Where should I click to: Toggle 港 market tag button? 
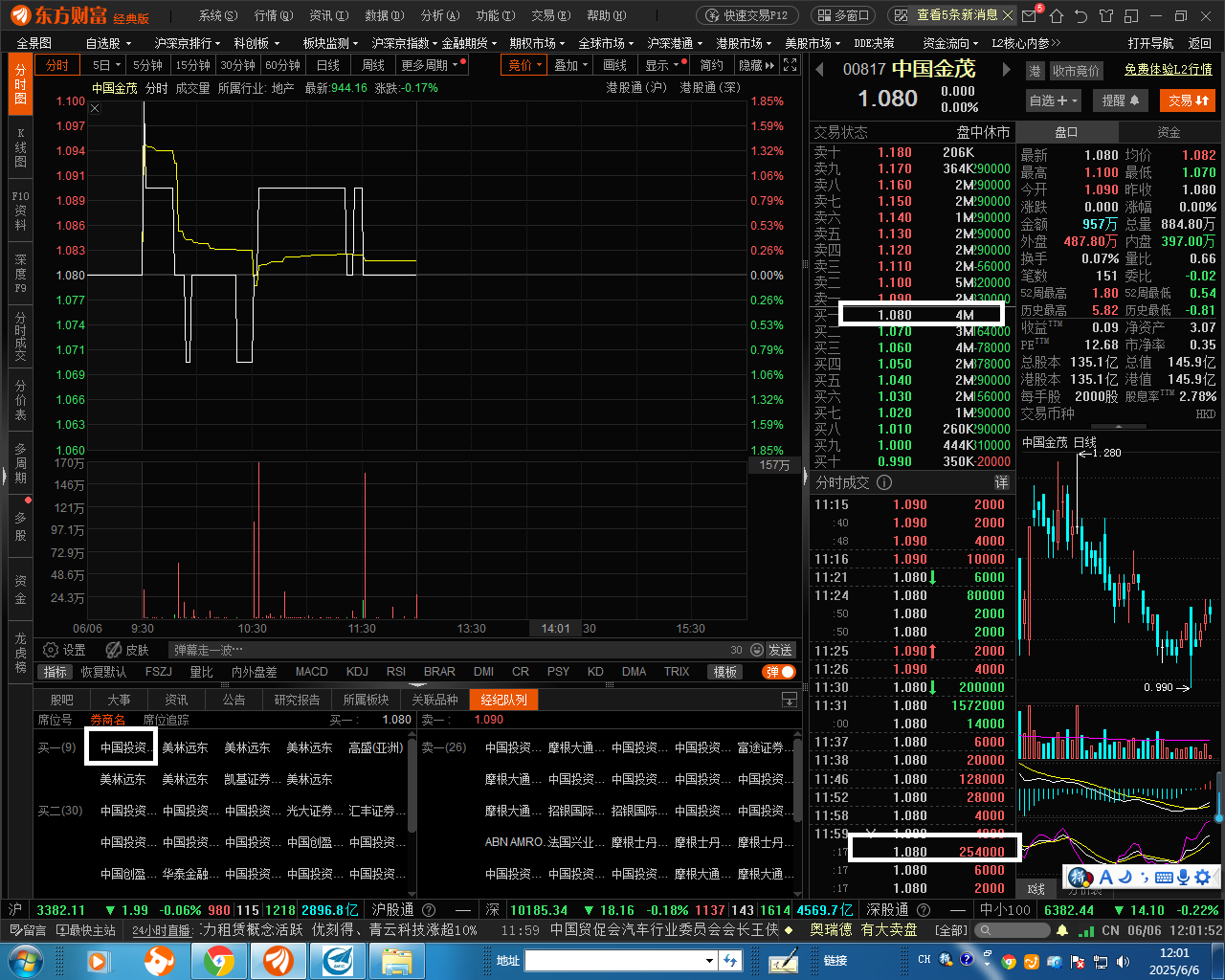coord(1035,71)
